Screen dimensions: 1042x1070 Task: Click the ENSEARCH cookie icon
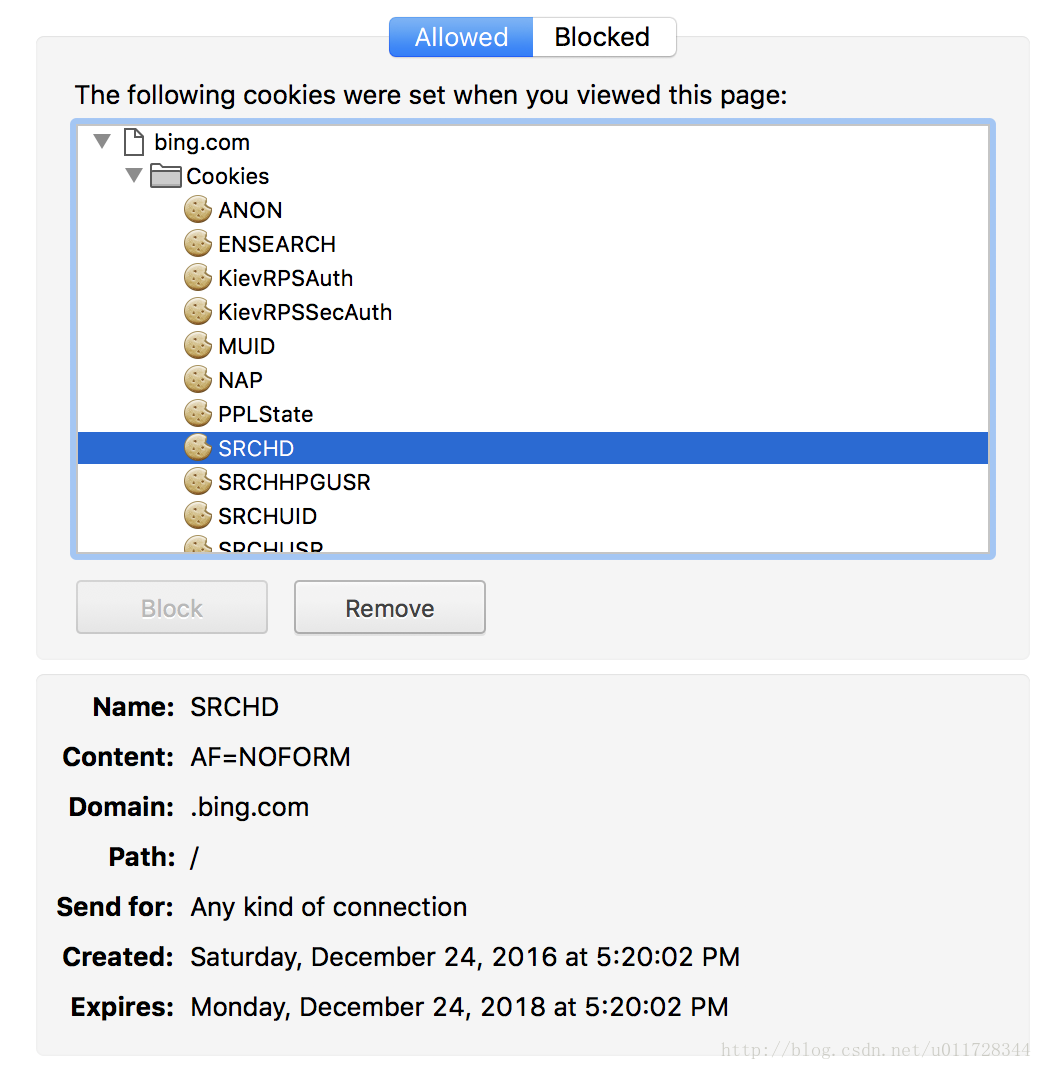198,244
